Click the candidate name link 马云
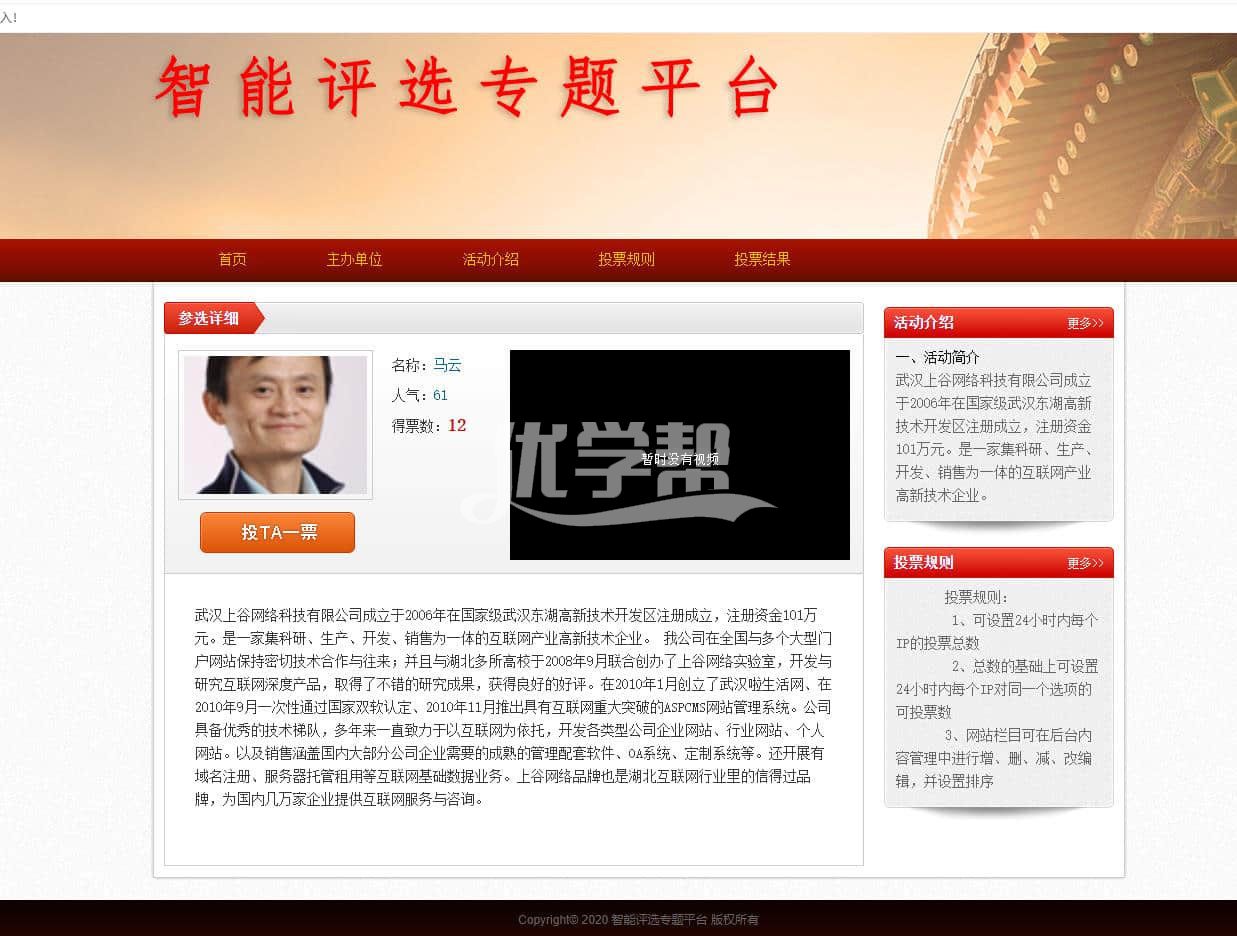The width and height of the screenshot is (1237, 936). [x=447, y=365]
